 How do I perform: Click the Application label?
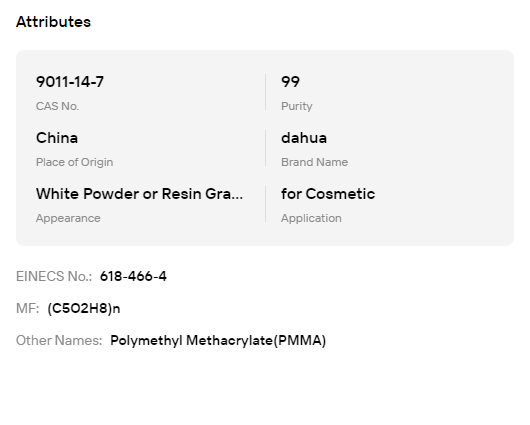[311, 218]
